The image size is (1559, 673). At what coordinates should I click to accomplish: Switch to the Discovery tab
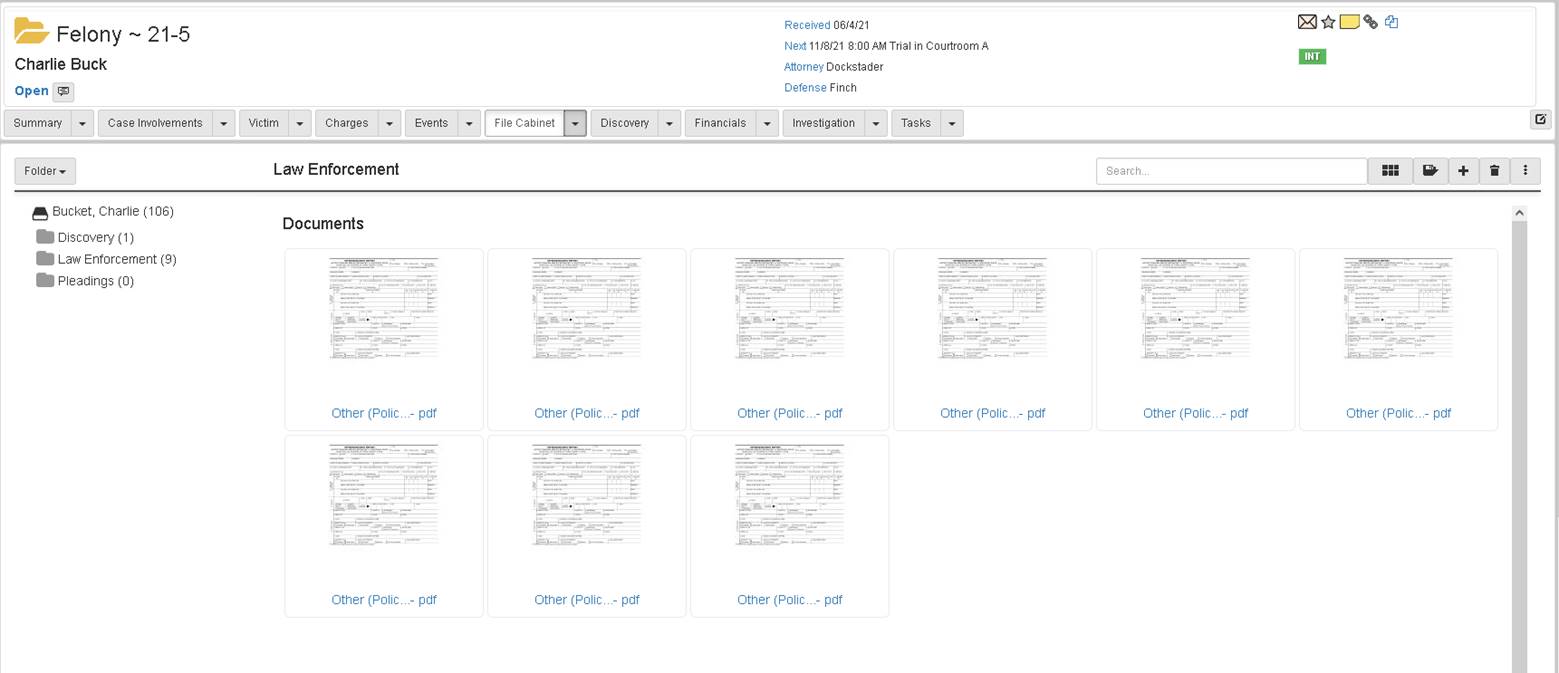[625, 123]
